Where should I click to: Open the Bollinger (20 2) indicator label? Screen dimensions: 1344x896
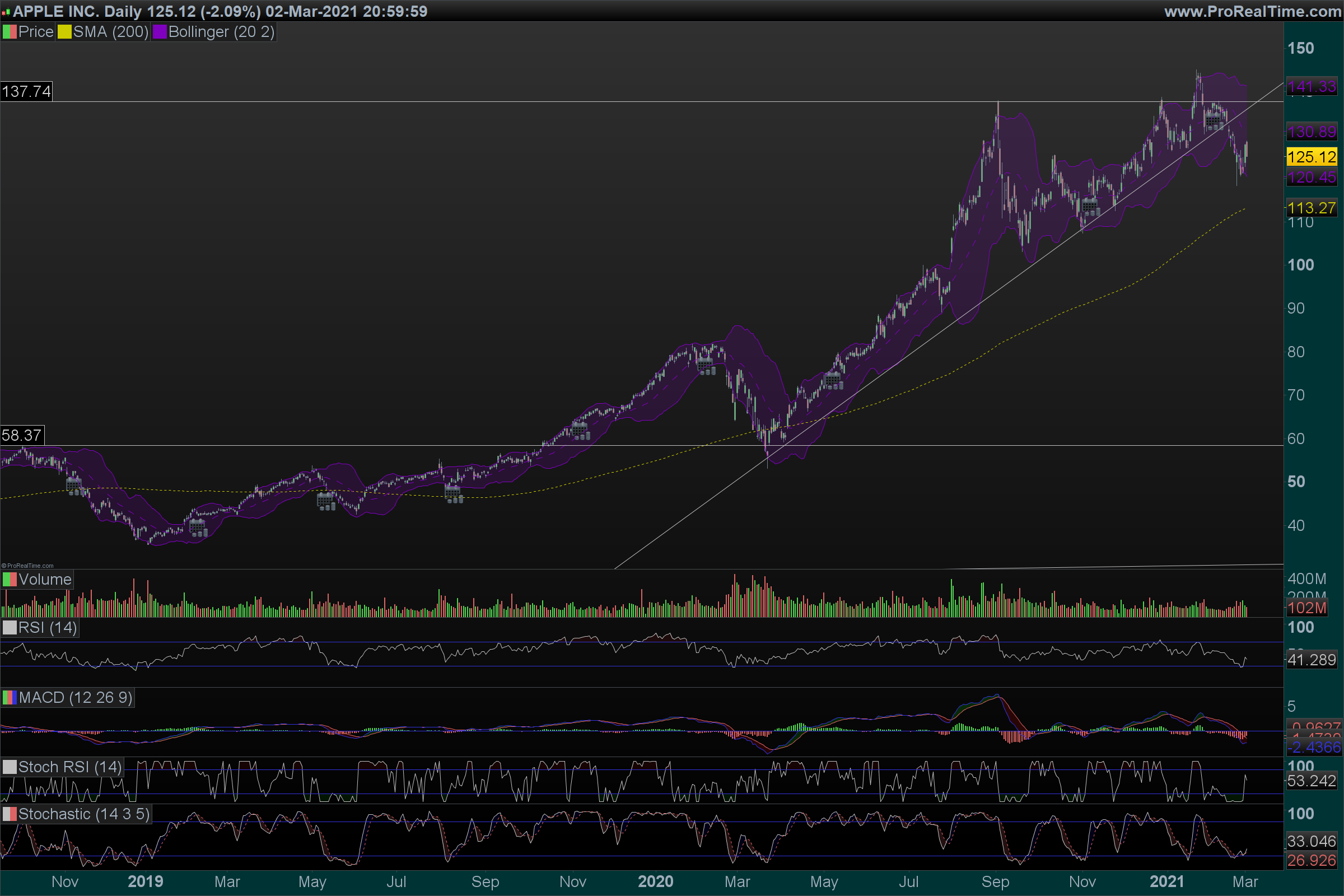[x=221, y=32]
